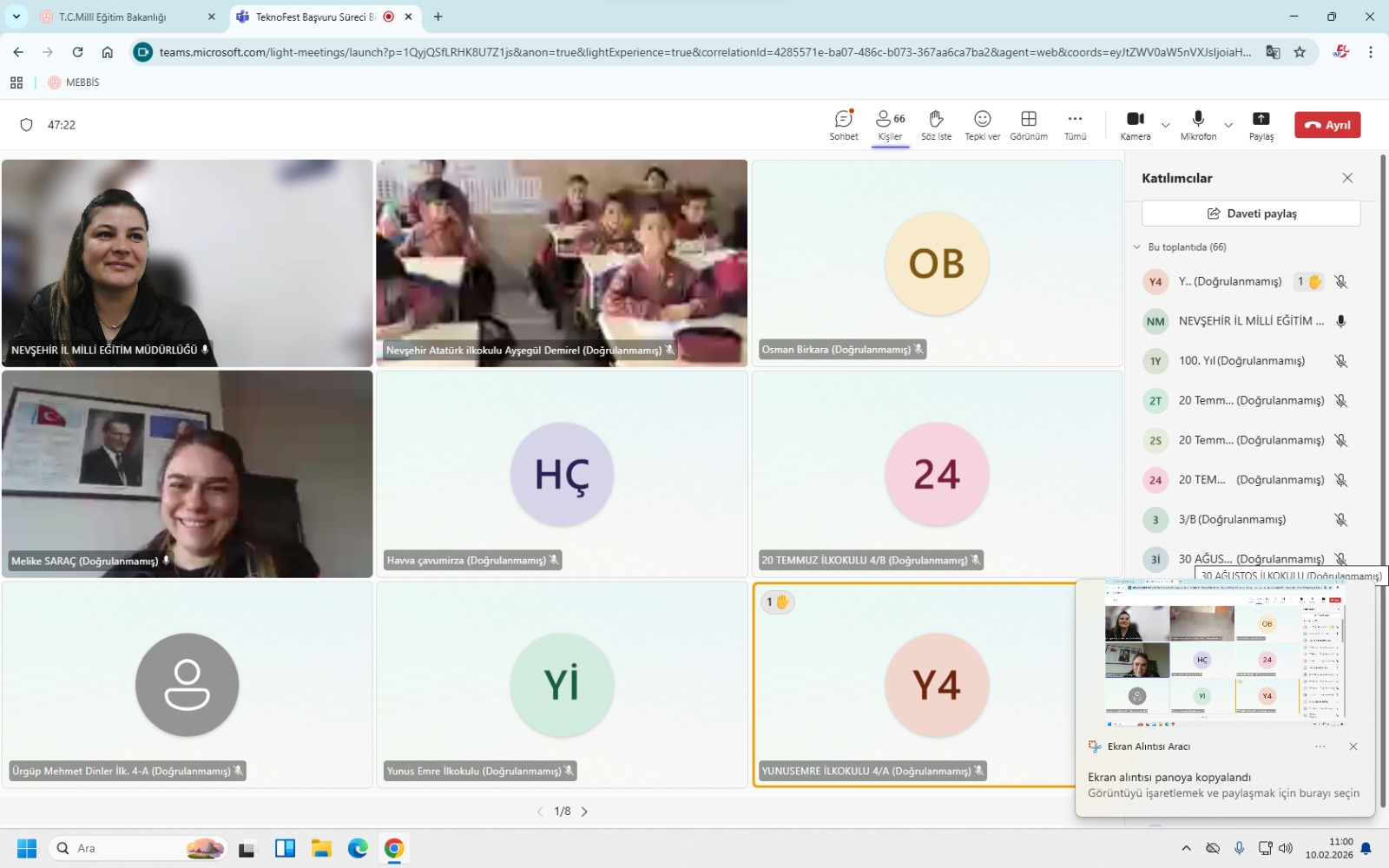The width and height of the screenshot is (1389, 868).
Task: Collapse the Bu toplantıda (66) list
Action: click(1137, 247)
